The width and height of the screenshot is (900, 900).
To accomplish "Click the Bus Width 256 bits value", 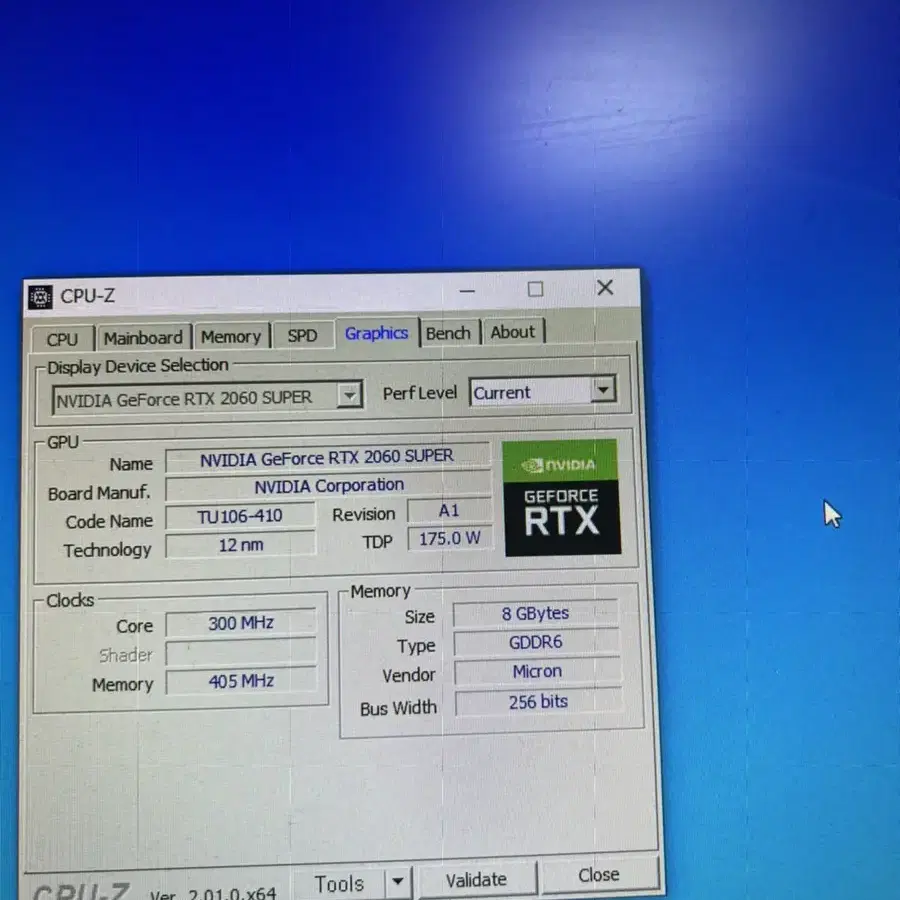I will pos(538,701).
